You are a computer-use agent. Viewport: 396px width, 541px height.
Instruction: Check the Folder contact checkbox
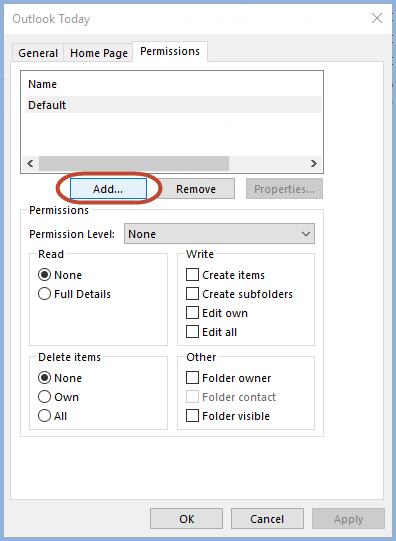tap(192, 397)
